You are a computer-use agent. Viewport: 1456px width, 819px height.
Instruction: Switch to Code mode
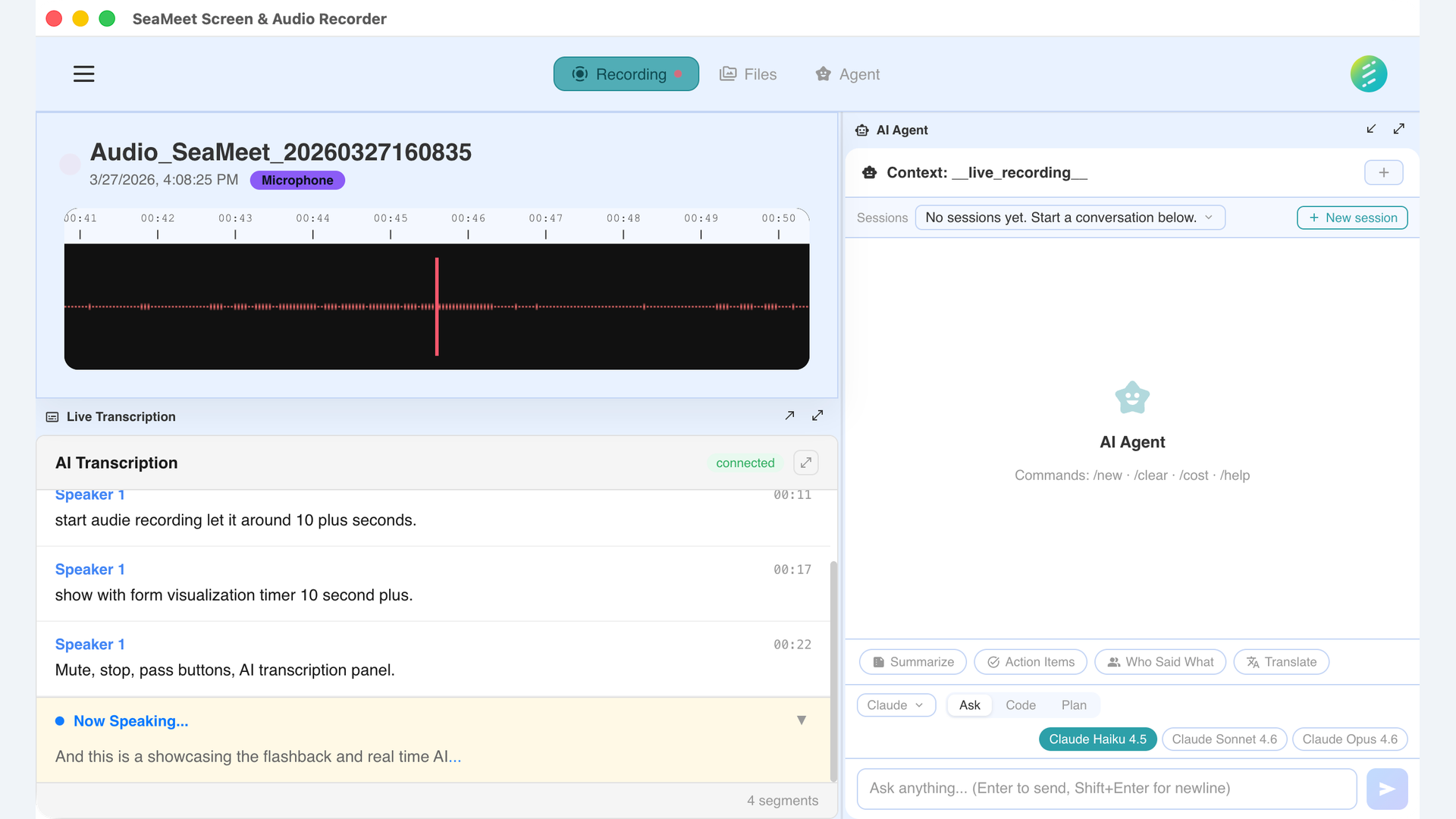click(1020, 705)
